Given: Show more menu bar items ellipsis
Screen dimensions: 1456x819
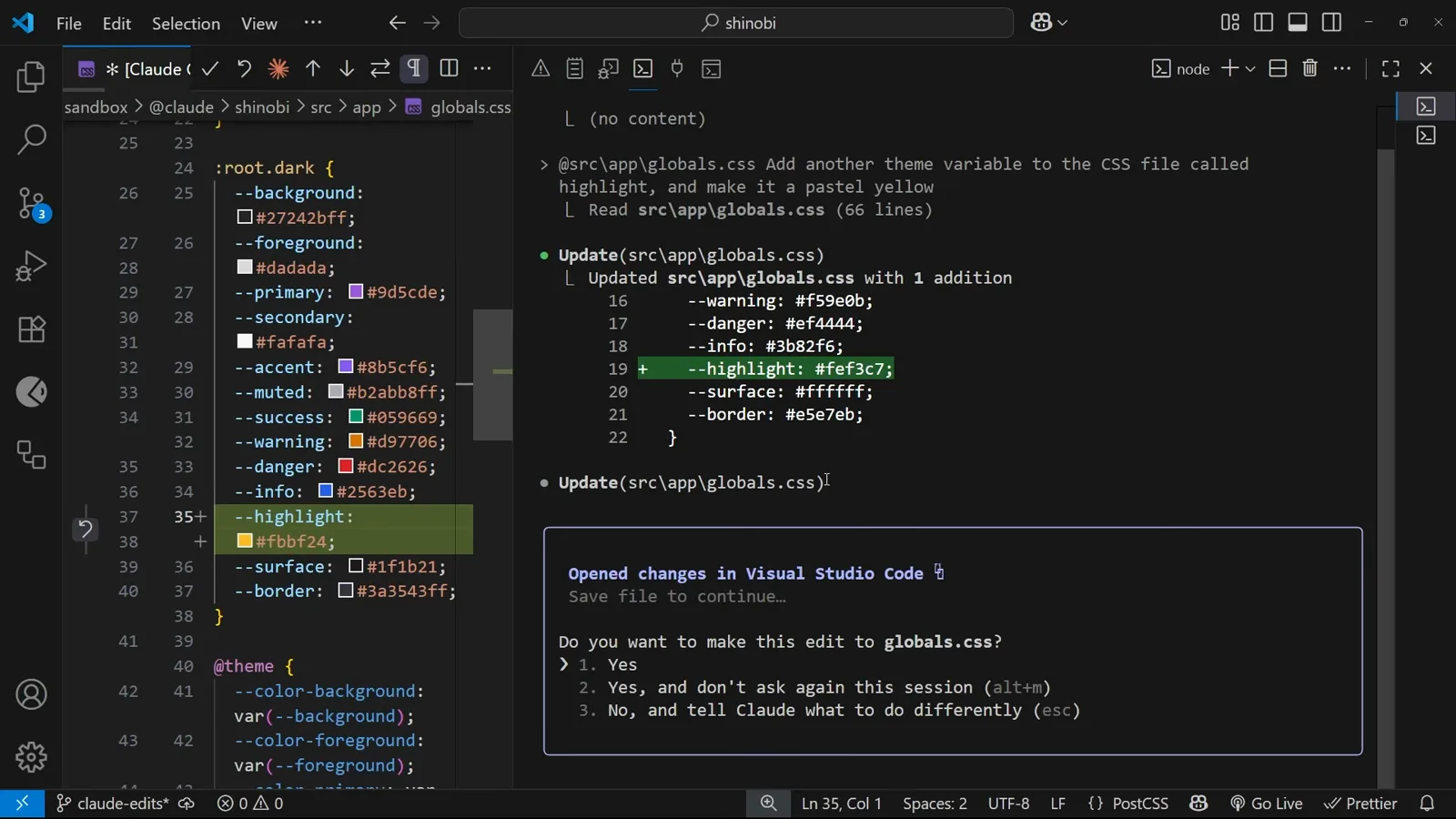Looking at the screenshot, I should tap(313, 24).
